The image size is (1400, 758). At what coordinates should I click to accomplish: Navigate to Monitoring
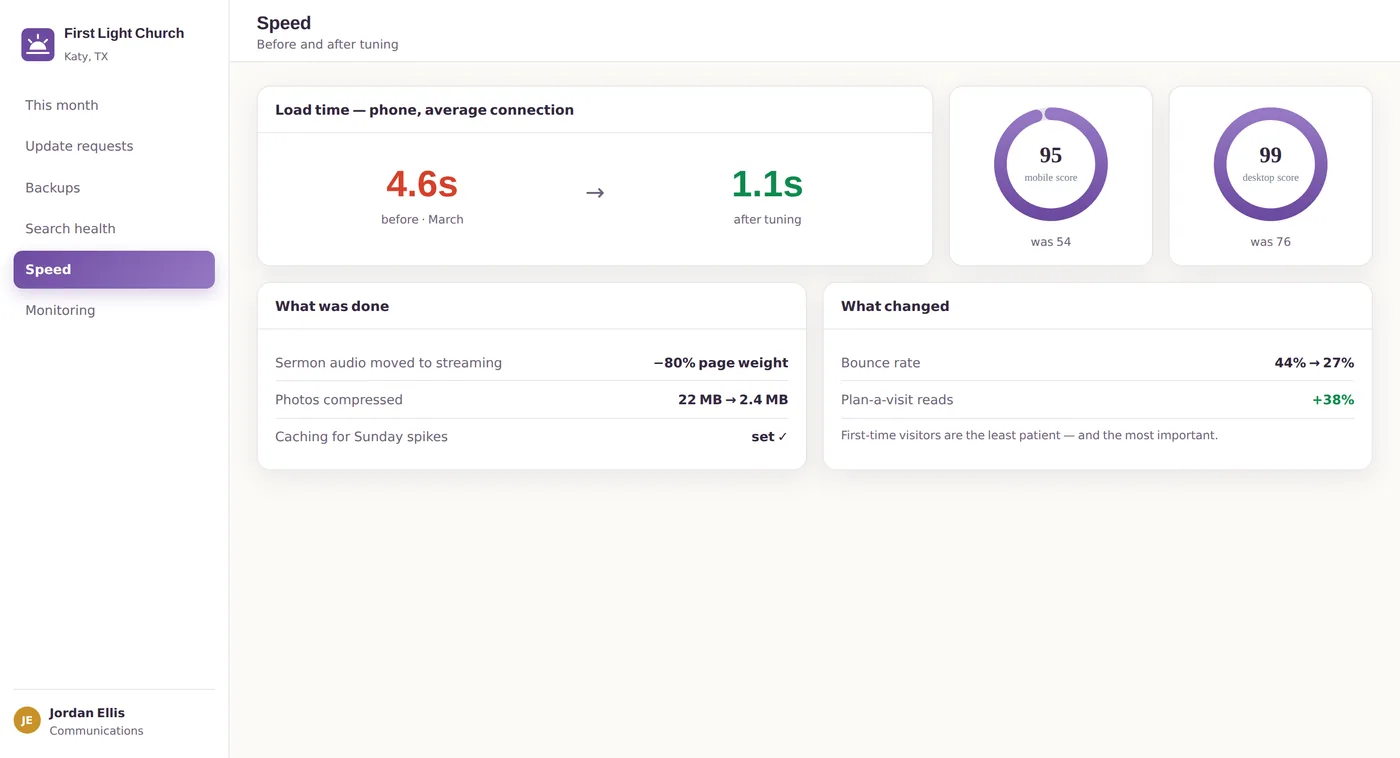tap(114, 311)
